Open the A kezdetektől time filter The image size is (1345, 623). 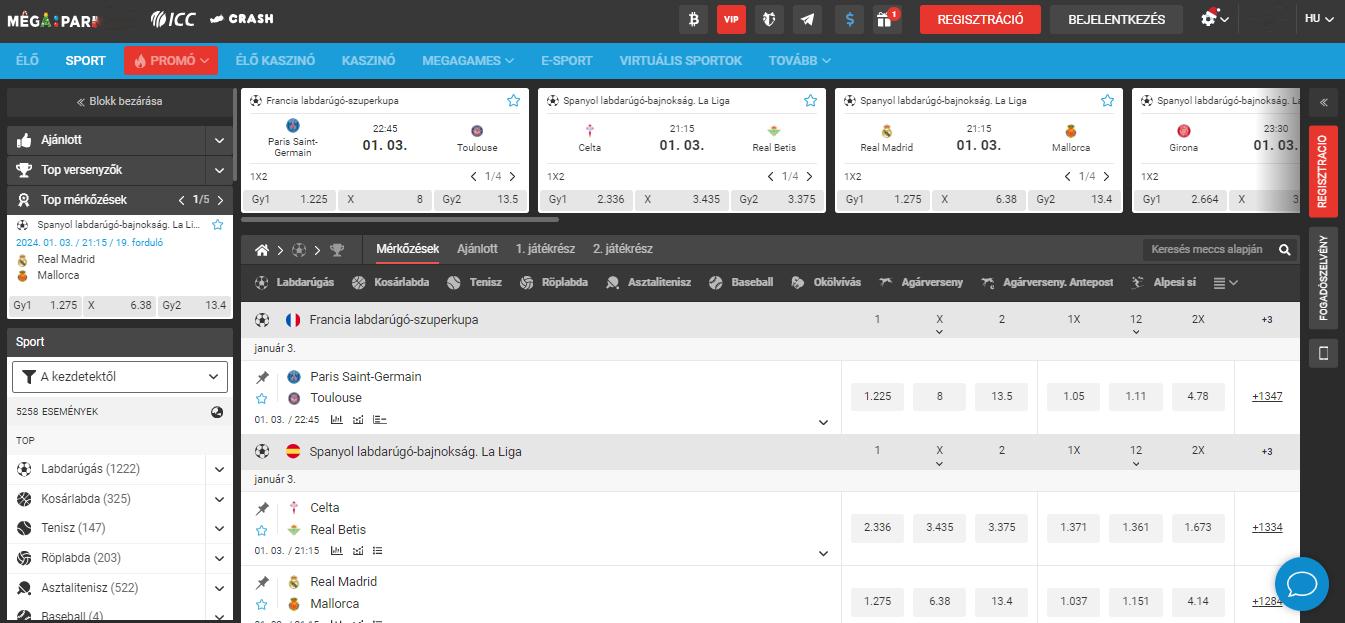pos(120,377)
